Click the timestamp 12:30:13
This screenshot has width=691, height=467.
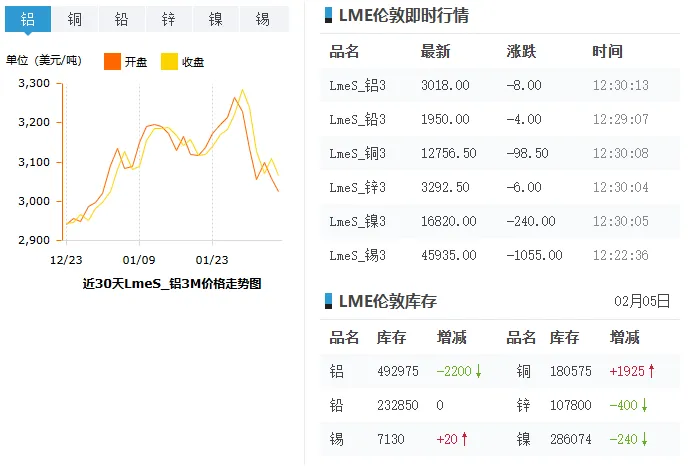[x=620, y=85]
